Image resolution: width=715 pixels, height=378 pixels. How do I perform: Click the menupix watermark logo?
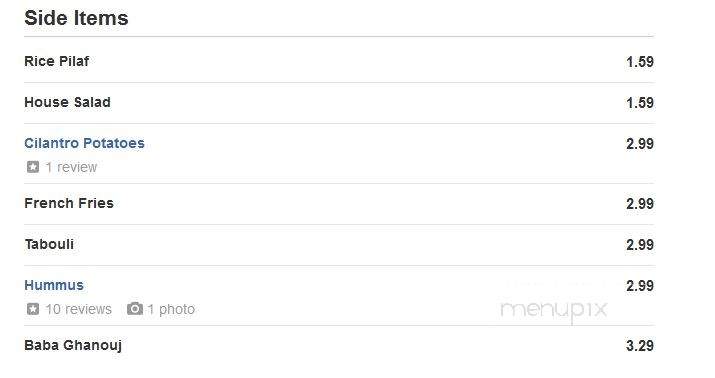554,310
